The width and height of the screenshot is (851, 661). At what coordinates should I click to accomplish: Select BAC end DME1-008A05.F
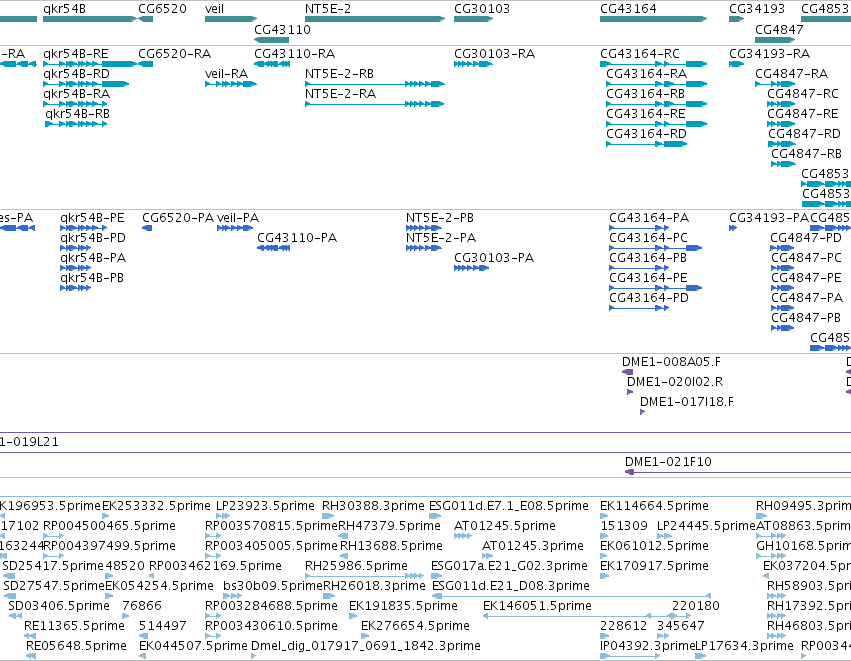click(x=627, y=372)
